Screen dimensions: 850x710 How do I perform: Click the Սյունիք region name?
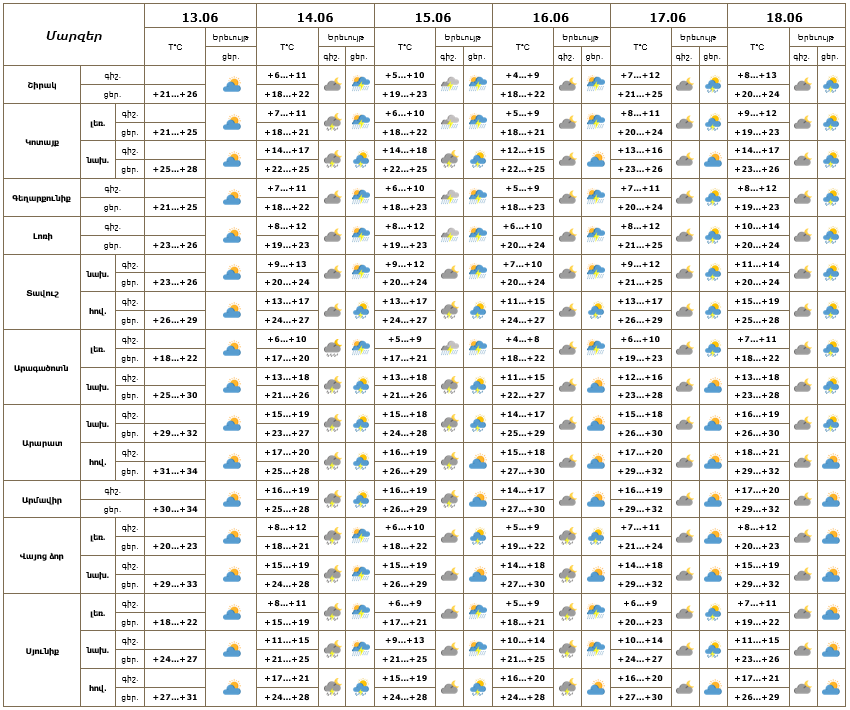pos(42,651)
